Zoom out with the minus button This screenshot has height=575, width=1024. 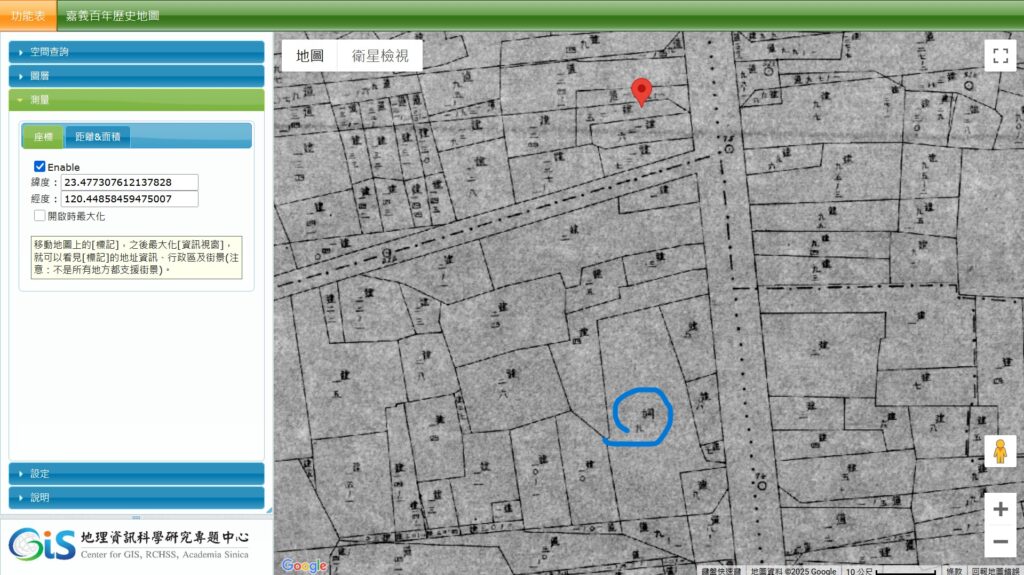(x=999, y=542)
